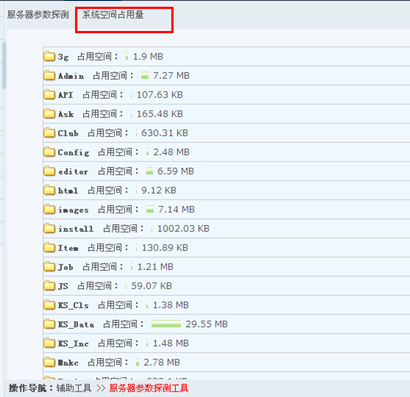
Task: Select the KS_Cls folder name
Action: point(73,305)
